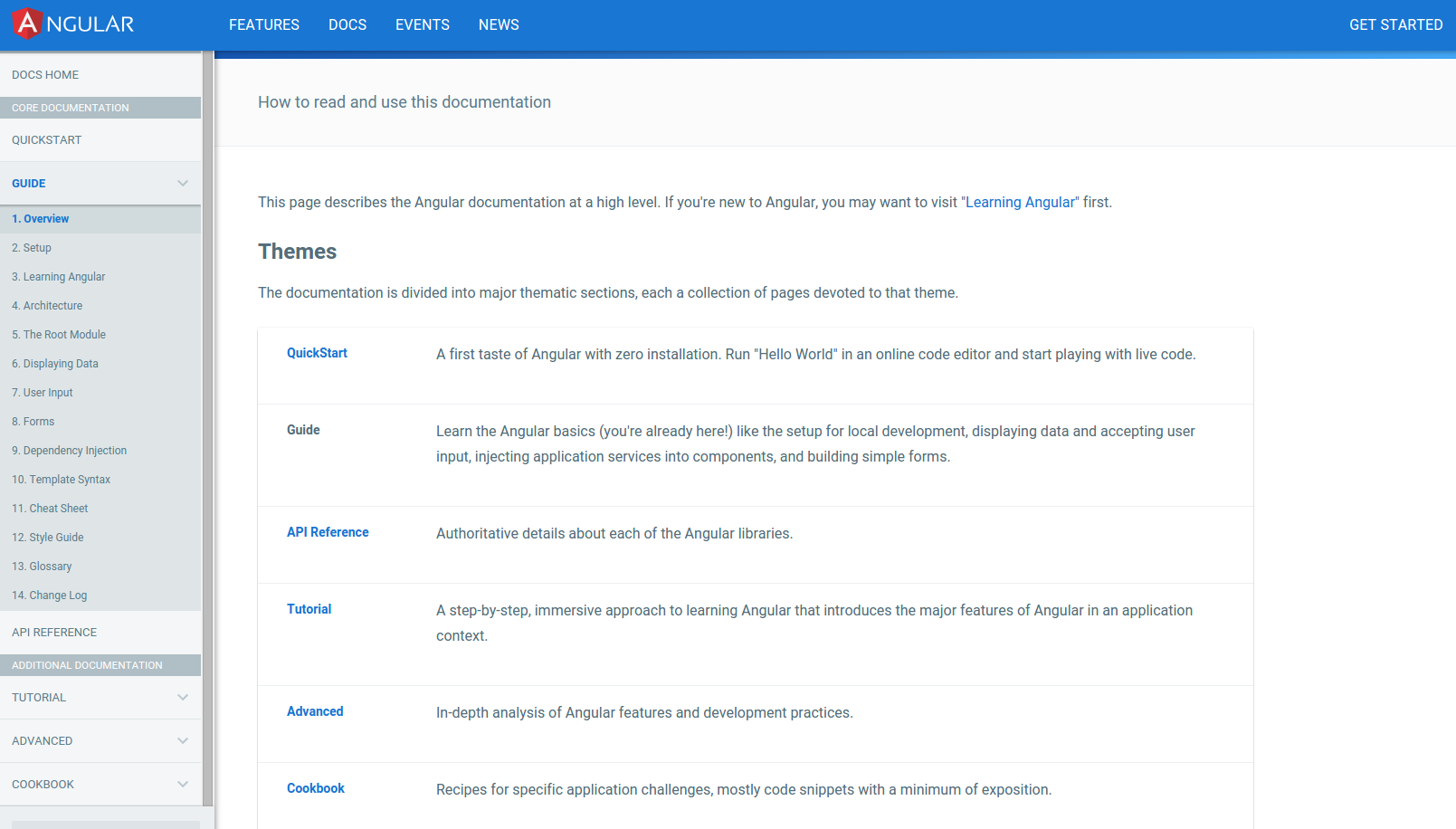Image resolution: width=1456 pixels, height=829 pixels.
Task: Open the News navigation item
Action: (x=499, y=24)
